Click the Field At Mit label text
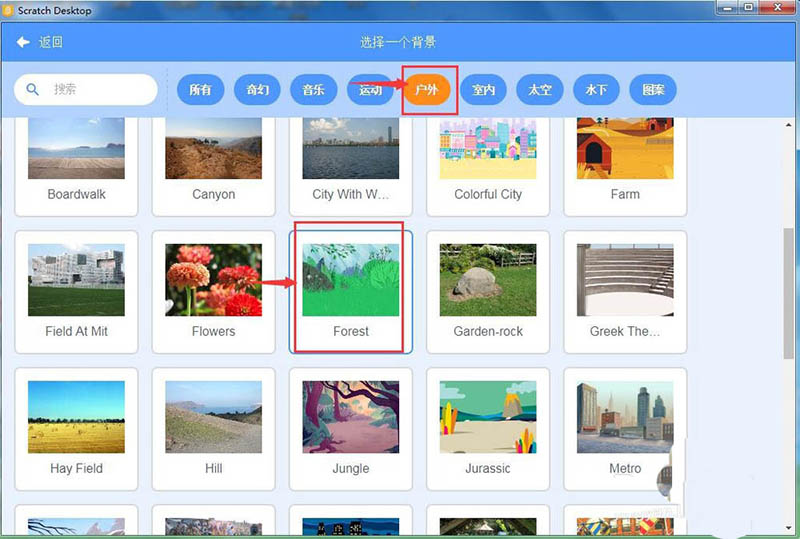Viewport: 800px width, 539px height. click(77, 331)
